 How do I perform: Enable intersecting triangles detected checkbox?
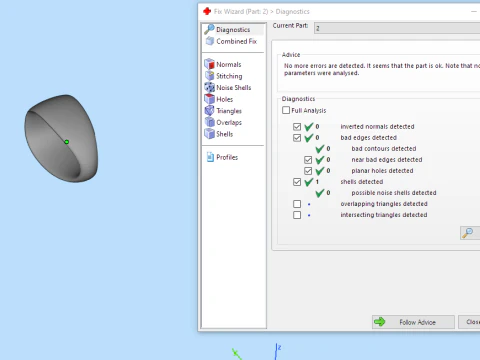(297, 215)
